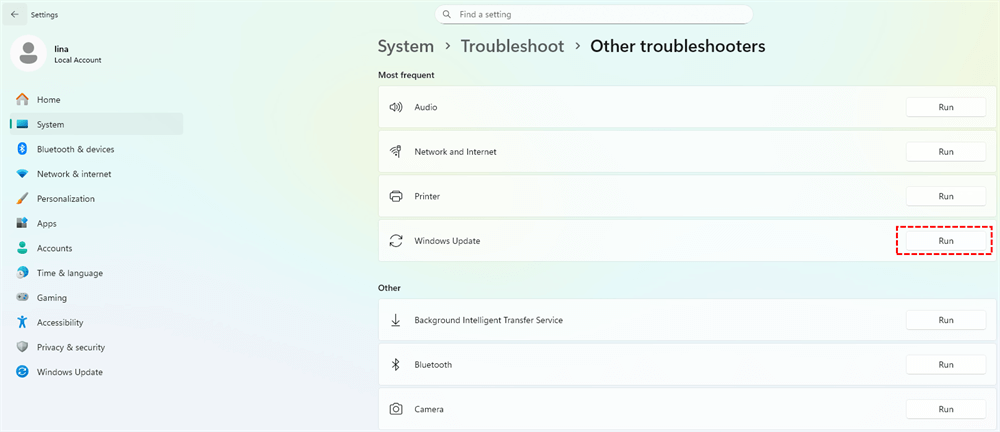Click the Windows Update sync arrows icon
The image size is (1000, 432).
[x=396, y=241]
